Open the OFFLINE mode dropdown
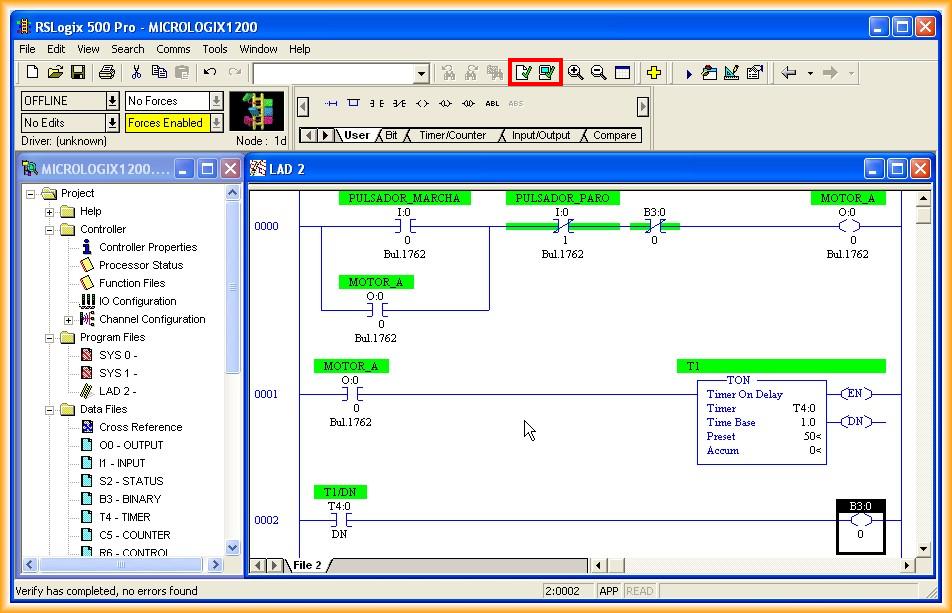This screenshot has width=952, height=613. pos(112,101)
